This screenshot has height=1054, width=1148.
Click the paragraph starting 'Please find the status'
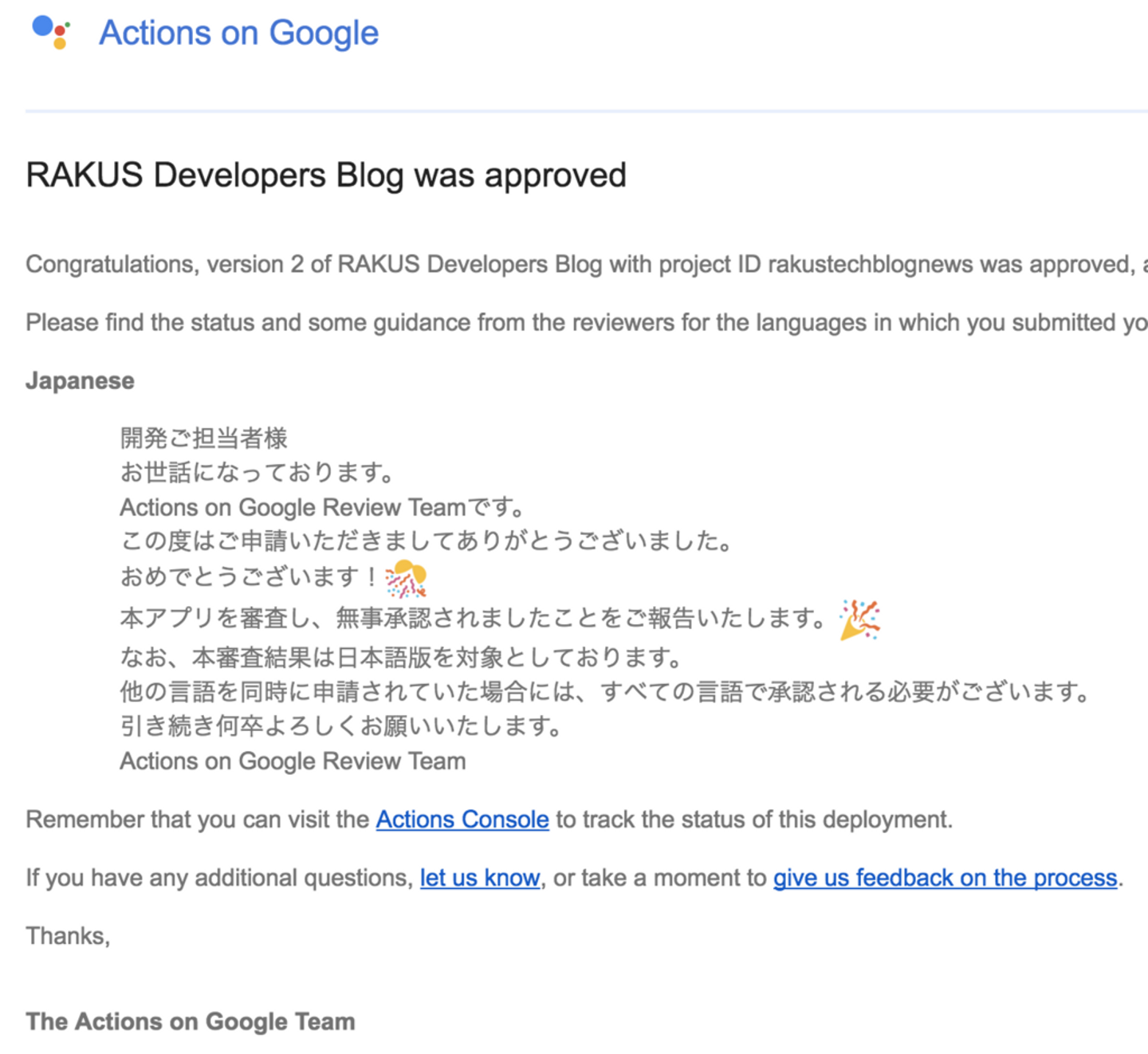pyautogui.click(x=587, y=322)
